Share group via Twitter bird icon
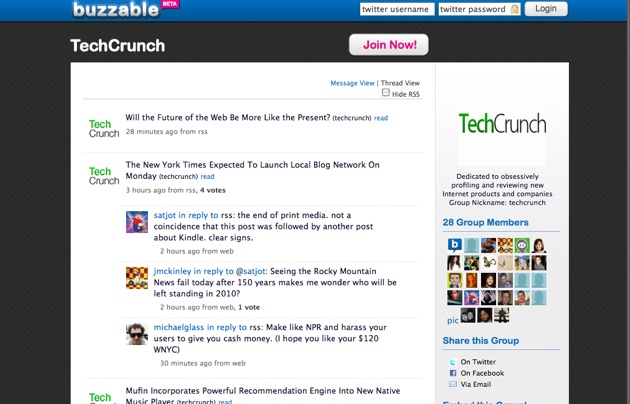630x404 pixels. [x=453, y=362]
